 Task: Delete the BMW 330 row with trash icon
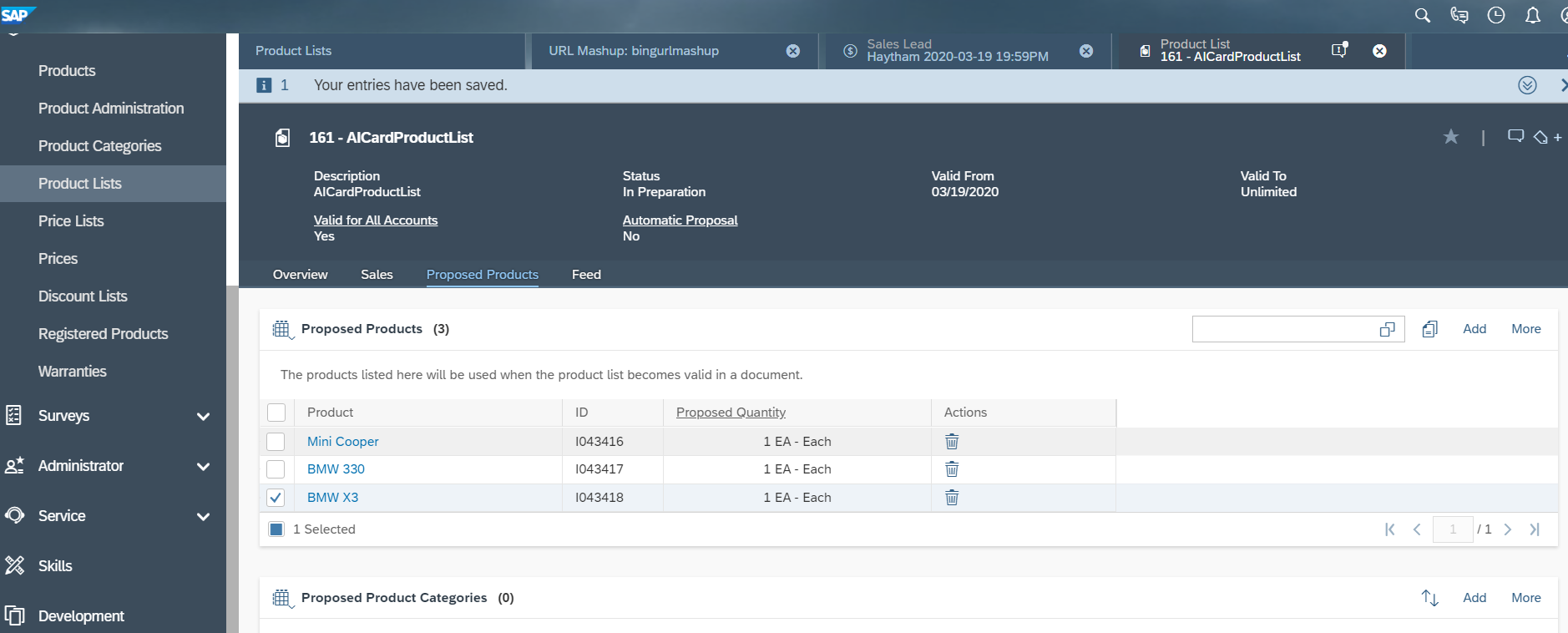click(952, 469)
